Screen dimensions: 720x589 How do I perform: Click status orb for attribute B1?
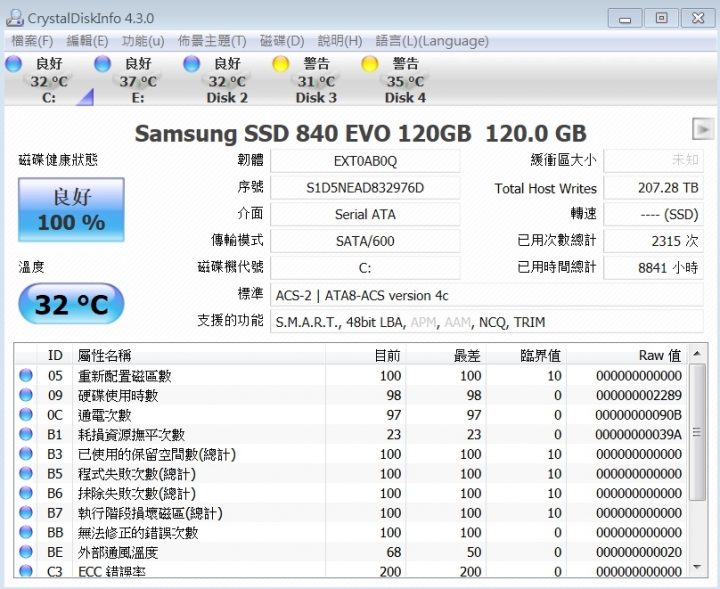[x=26, y=434]
